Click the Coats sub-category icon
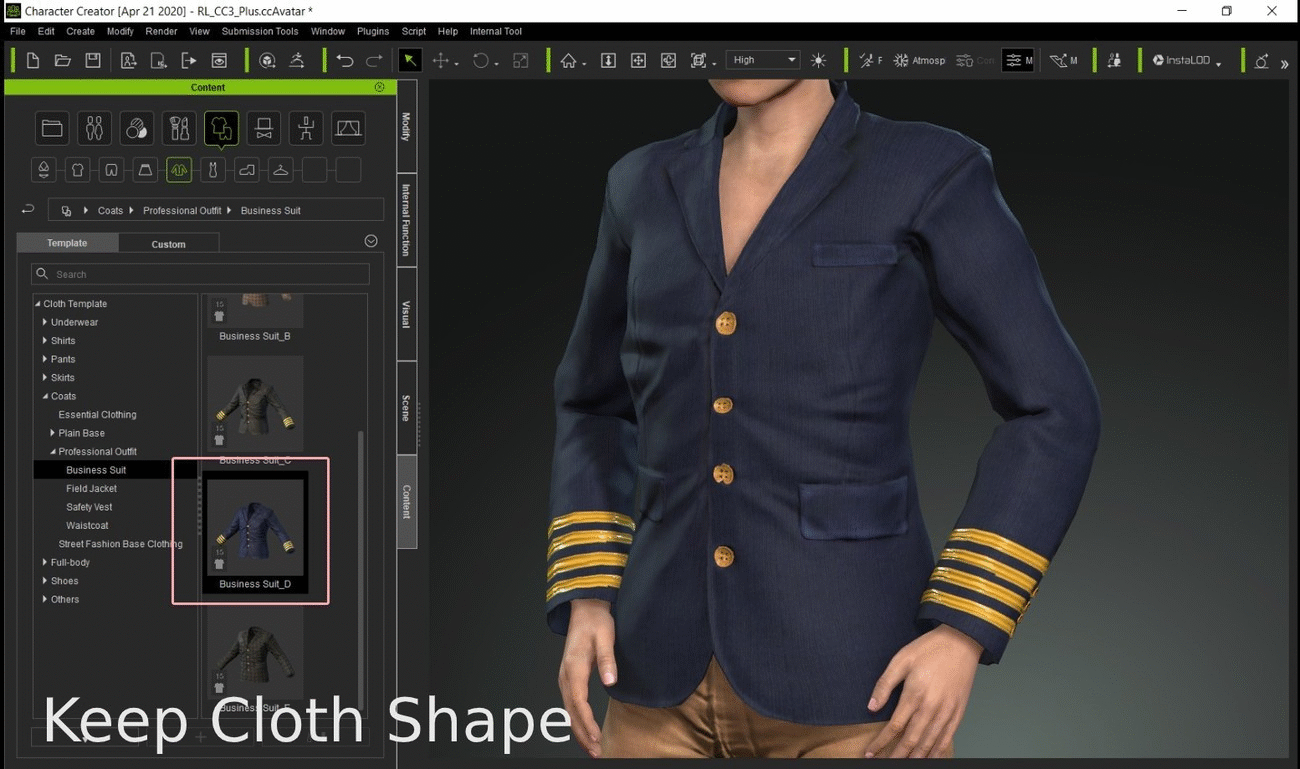Screen dimensions: 1300x769 coord(179,170)
